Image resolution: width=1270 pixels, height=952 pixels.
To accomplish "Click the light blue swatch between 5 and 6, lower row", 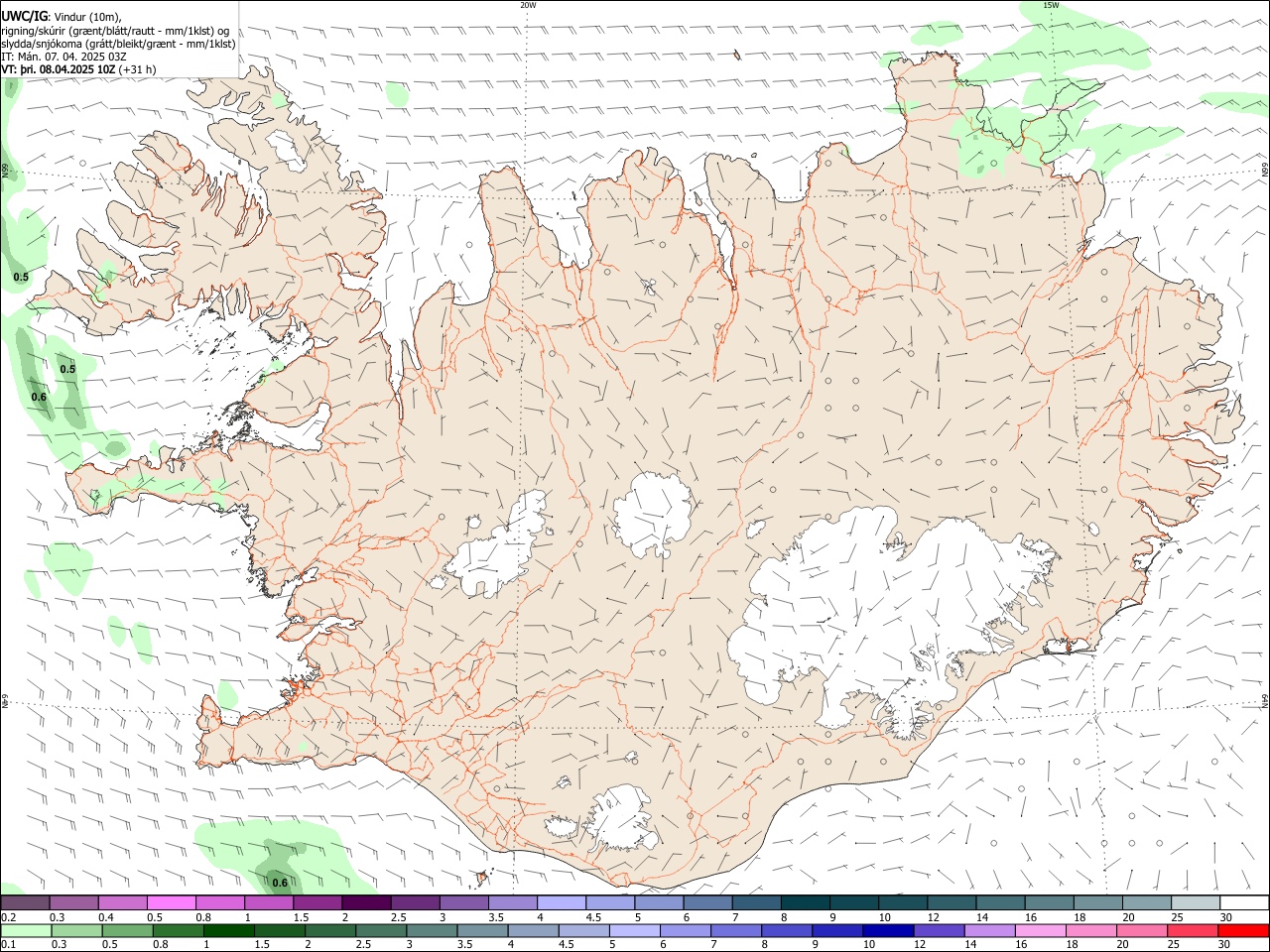I will [x=634, y=931].
